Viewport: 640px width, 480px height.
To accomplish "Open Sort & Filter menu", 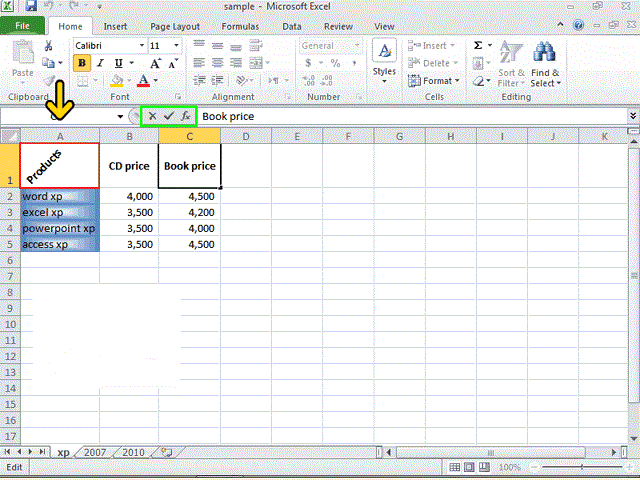I will click(x=511, y=64).
